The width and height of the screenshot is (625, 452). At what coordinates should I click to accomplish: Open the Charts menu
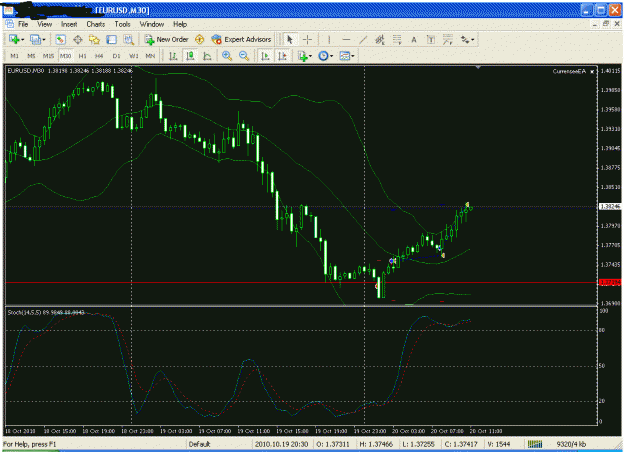pos(96,24)
